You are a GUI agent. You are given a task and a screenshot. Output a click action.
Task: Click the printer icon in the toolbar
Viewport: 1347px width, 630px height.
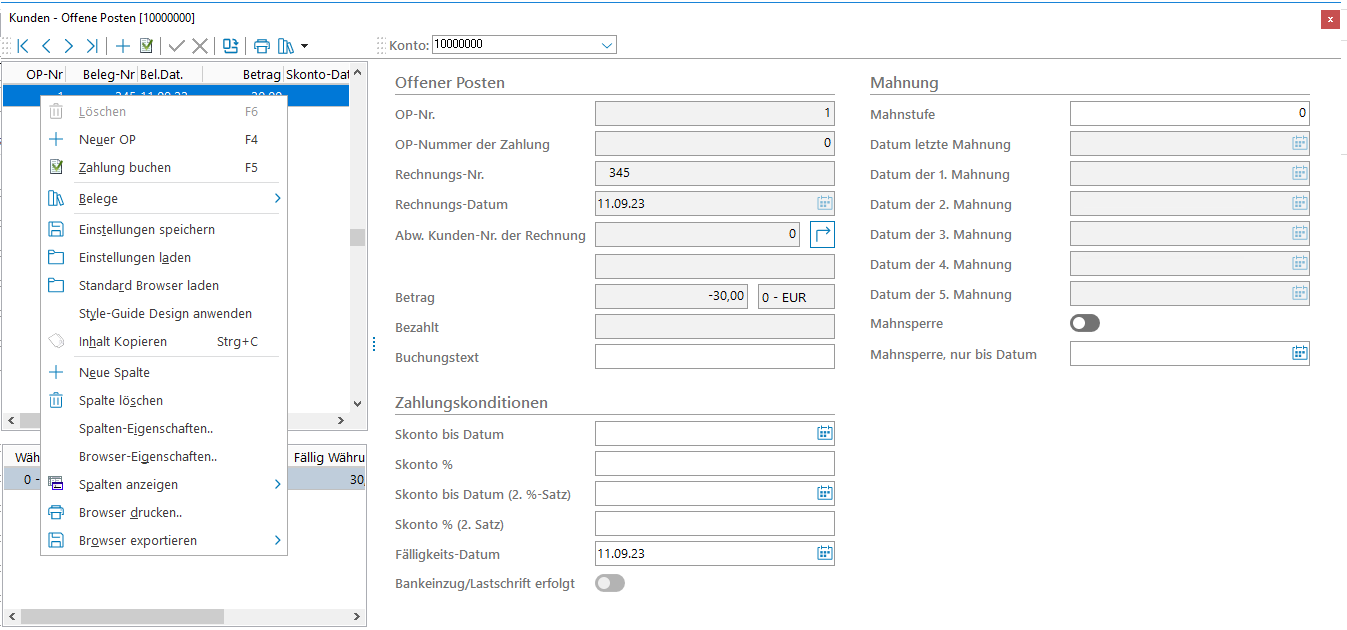click(x=262, y=46)
